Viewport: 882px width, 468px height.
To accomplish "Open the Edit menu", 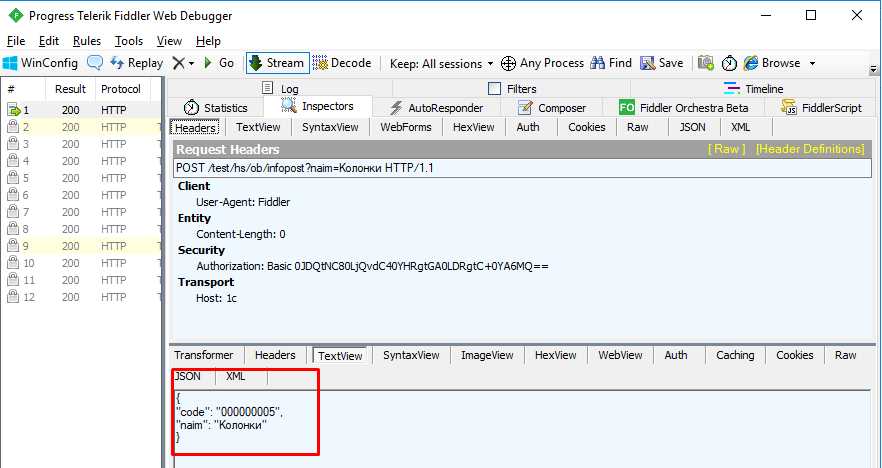I will 49,41.
